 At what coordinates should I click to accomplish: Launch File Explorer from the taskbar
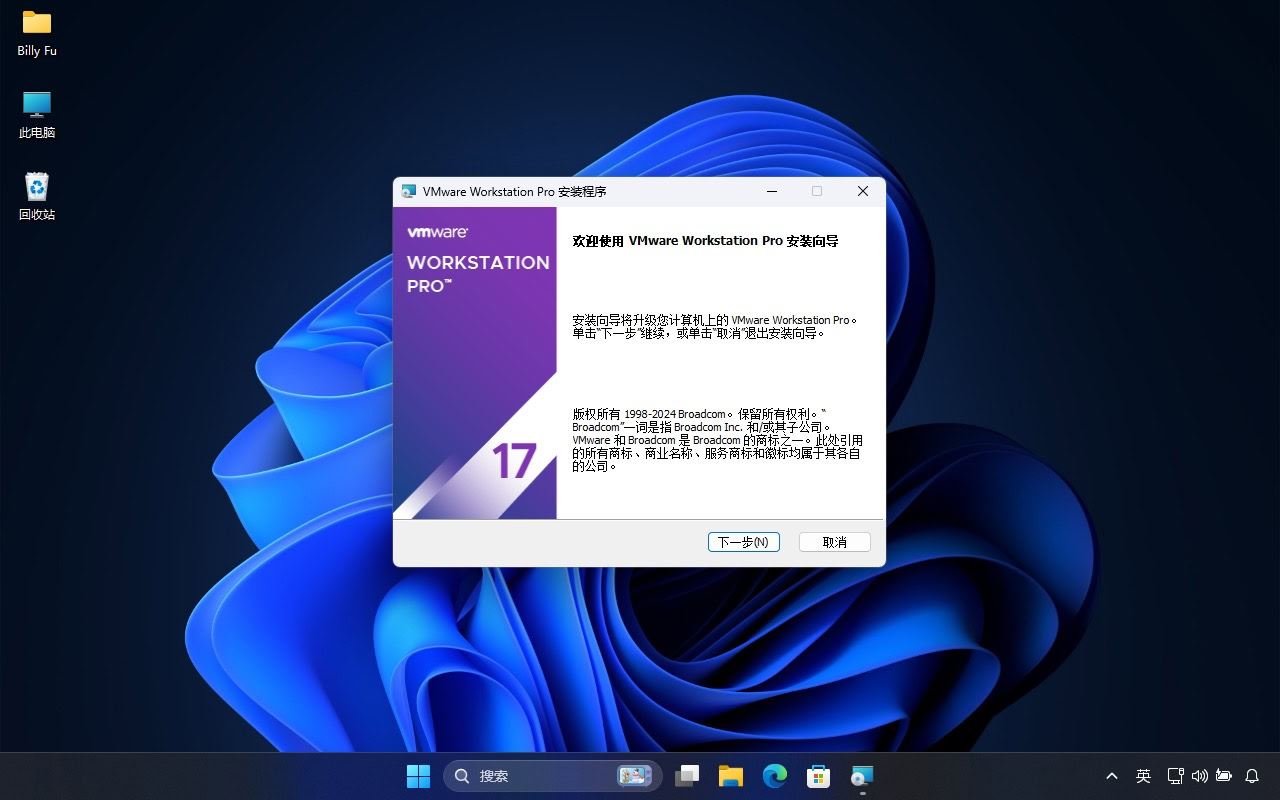tap(731, 776)
